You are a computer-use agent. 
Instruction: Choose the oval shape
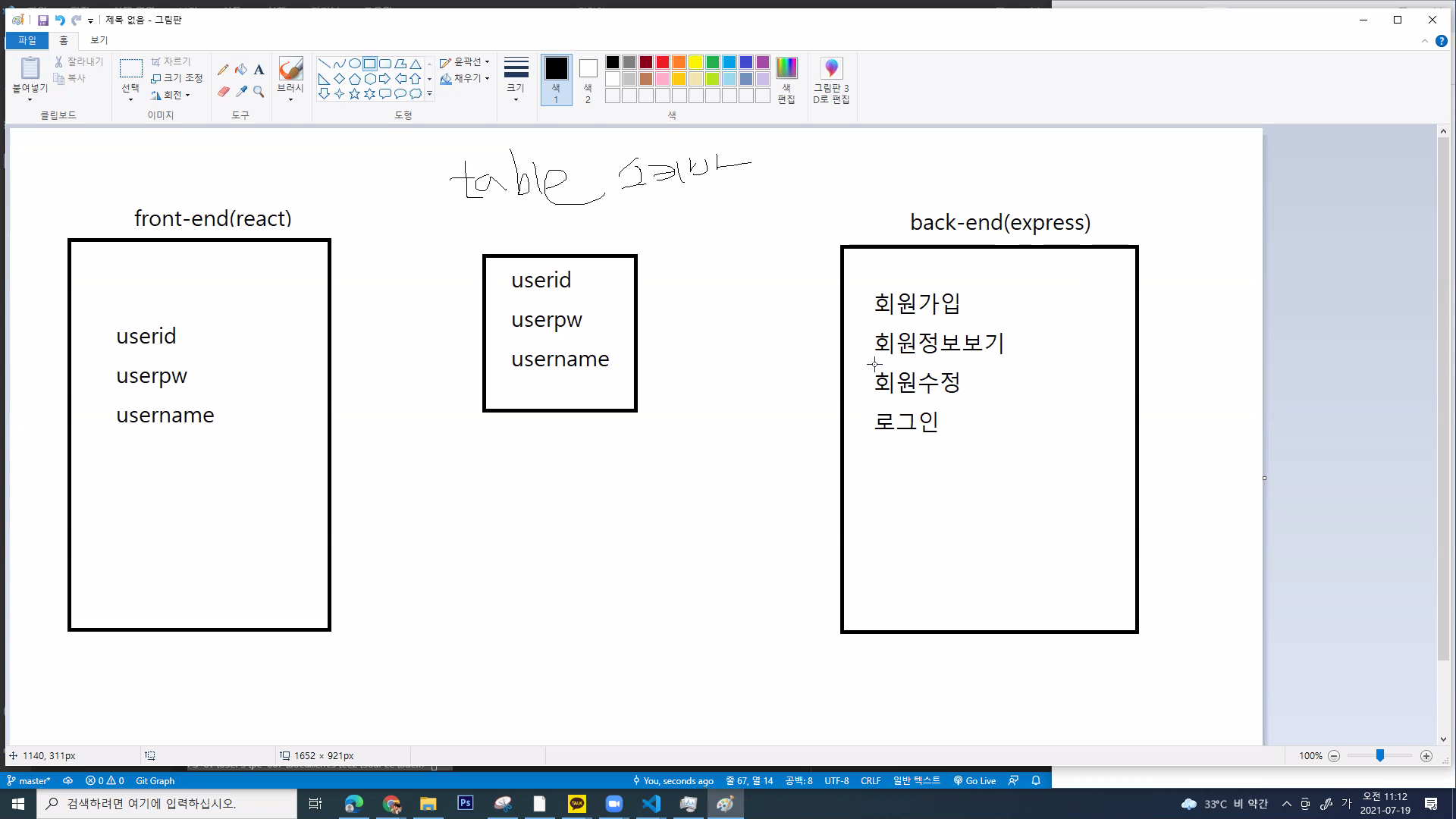(x=354, y=64)
